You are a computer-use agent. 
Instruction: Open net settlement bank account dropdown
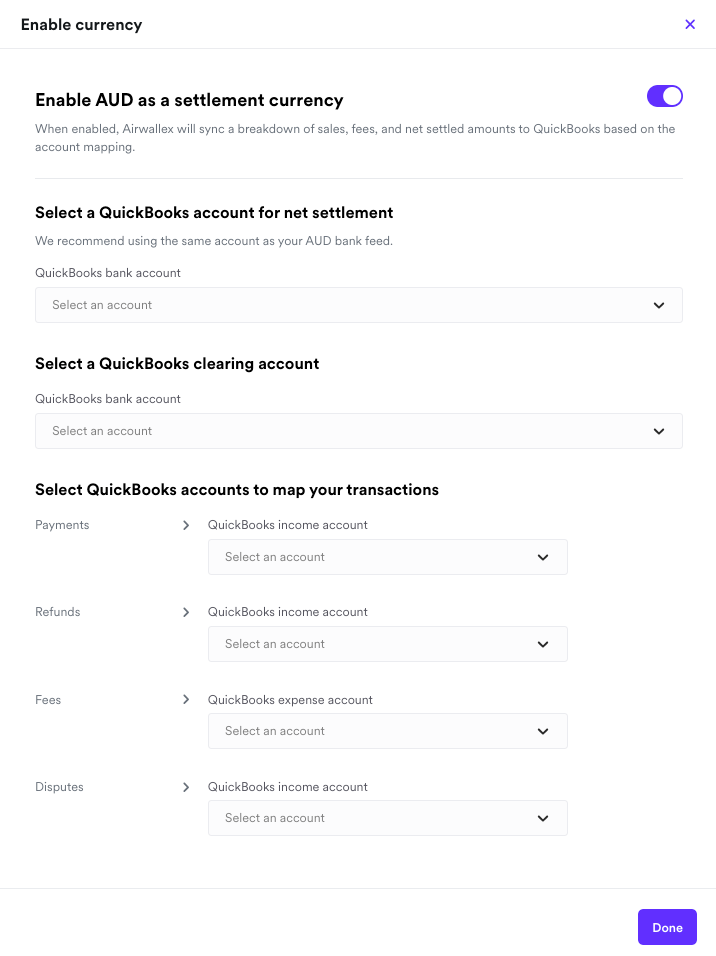coord(358,305)
